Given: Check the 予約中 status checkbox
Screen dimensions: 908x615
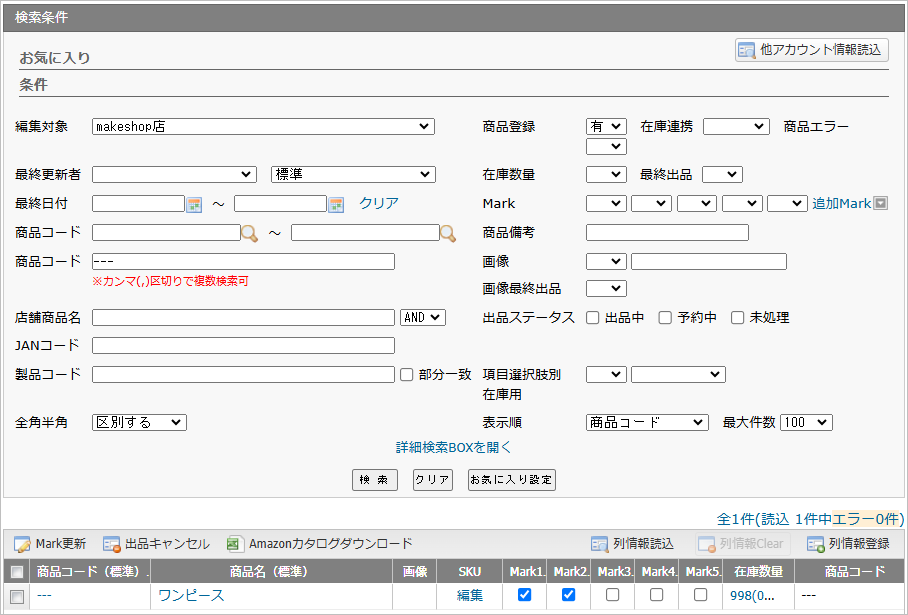Looking at the screenshot, I should click(x=665, y=317).
